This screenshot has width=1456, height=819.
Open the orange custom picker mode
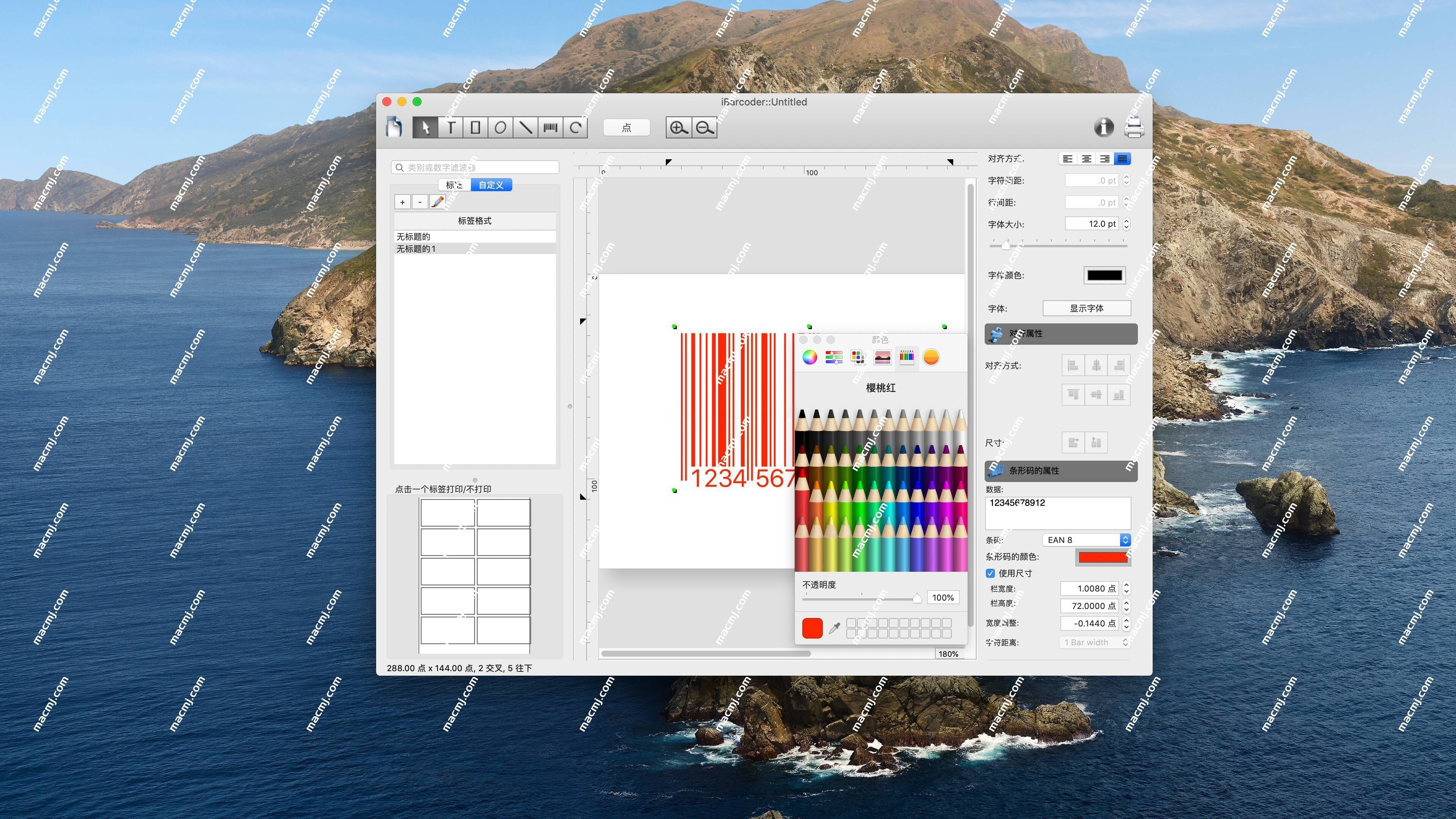(931, 357)
